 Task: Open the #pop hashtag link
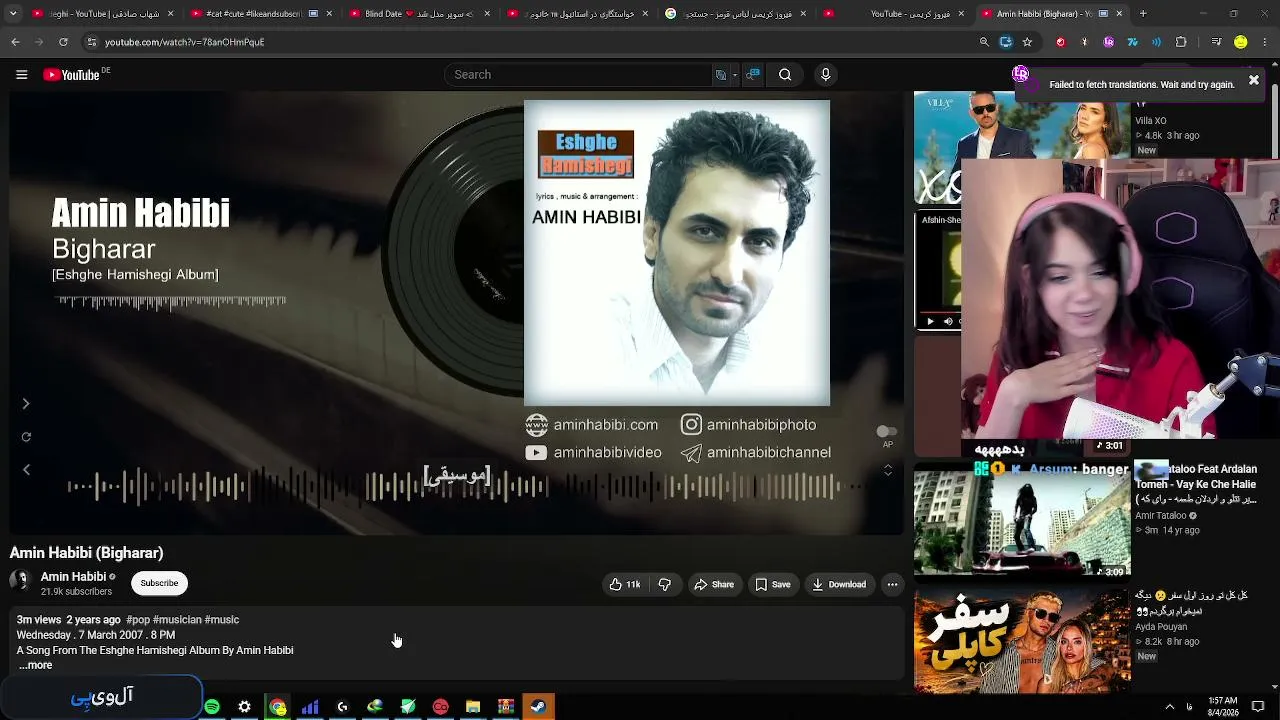[x=138, y=620]
